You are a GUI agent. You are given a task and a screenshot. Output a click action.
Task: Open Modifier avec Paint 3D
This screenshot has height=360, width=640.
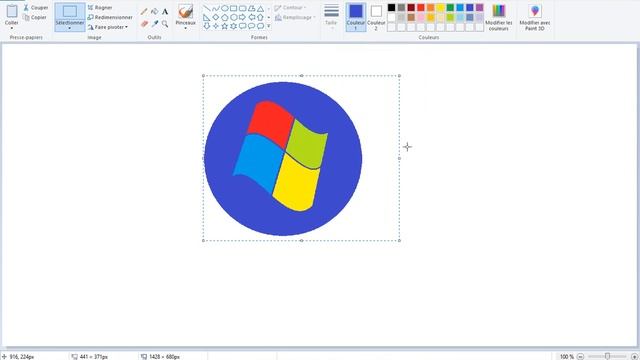tap(535, 17)
